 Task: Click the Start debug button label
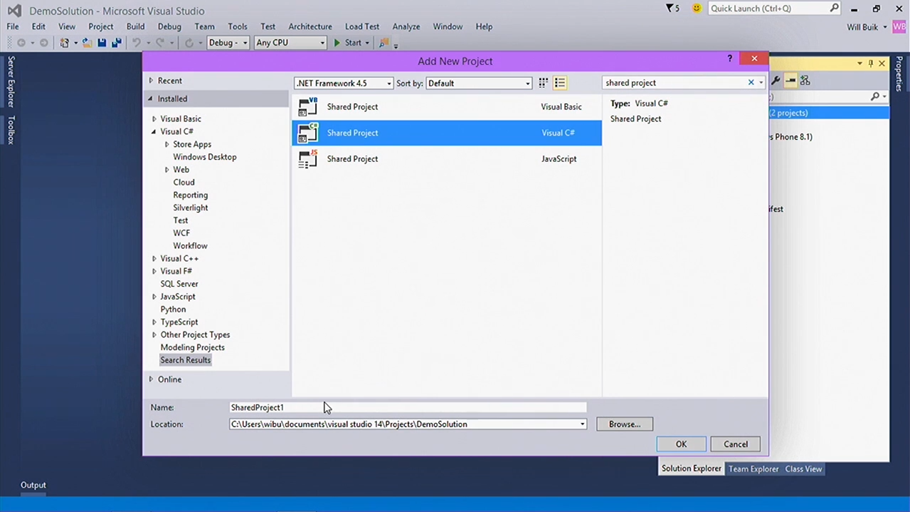(353, 43)
